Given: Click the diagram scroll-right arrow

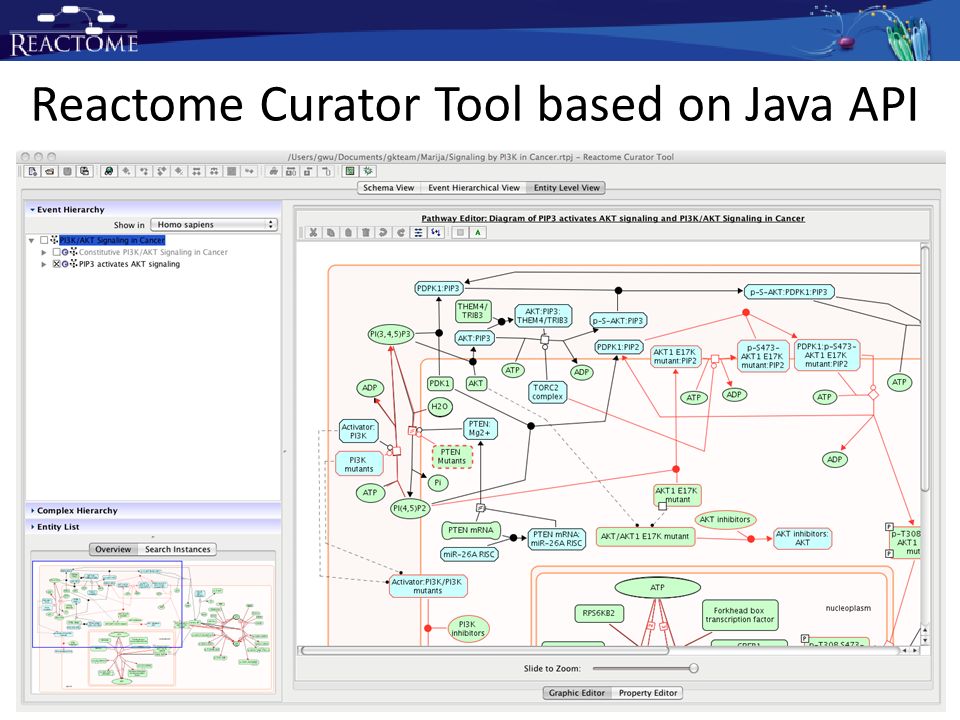Looking at the screenshot, I should click(x=915, y=651).
